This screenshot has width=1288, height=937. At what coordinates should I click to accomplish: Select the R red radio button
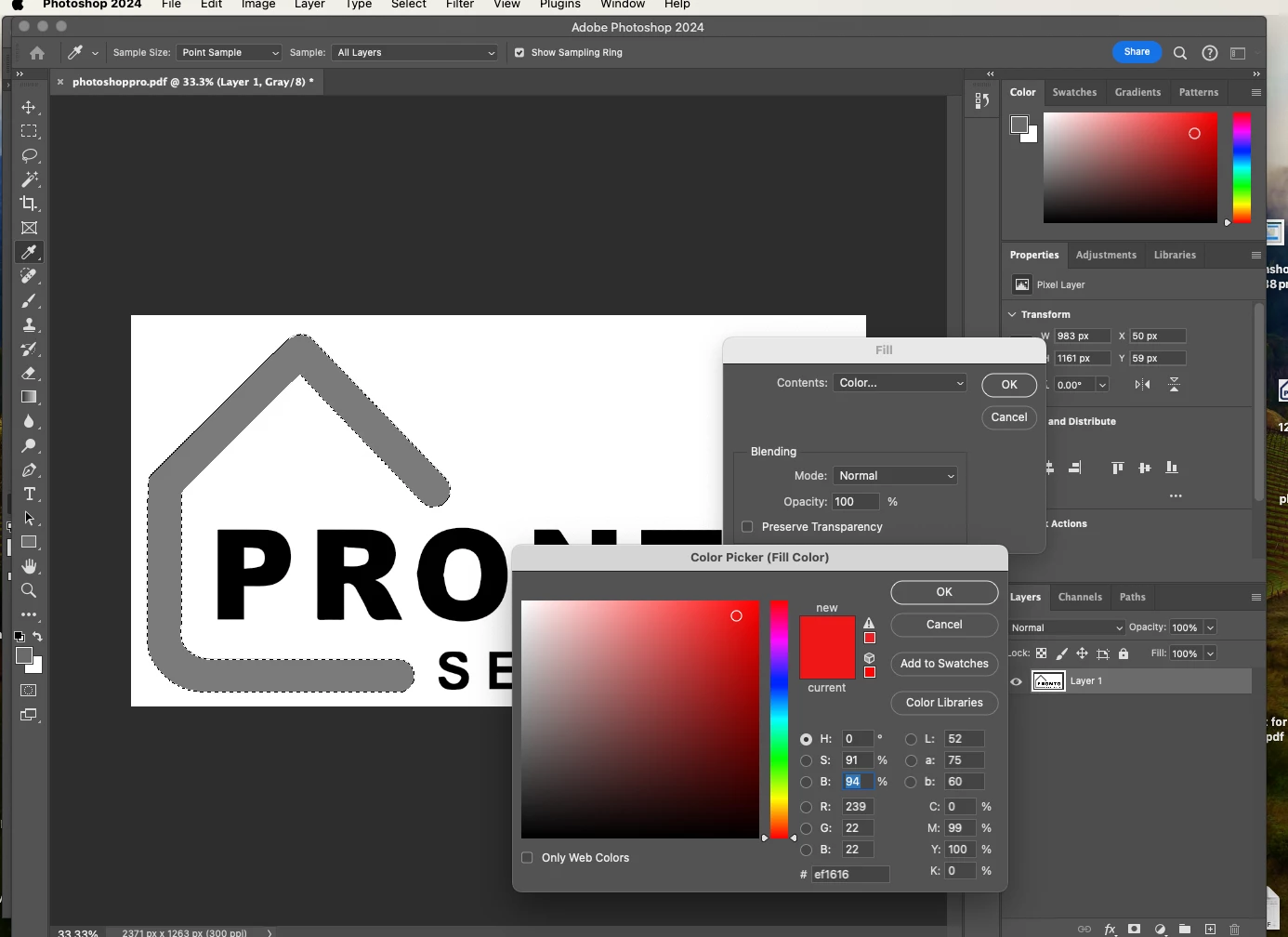coord(806,807)
